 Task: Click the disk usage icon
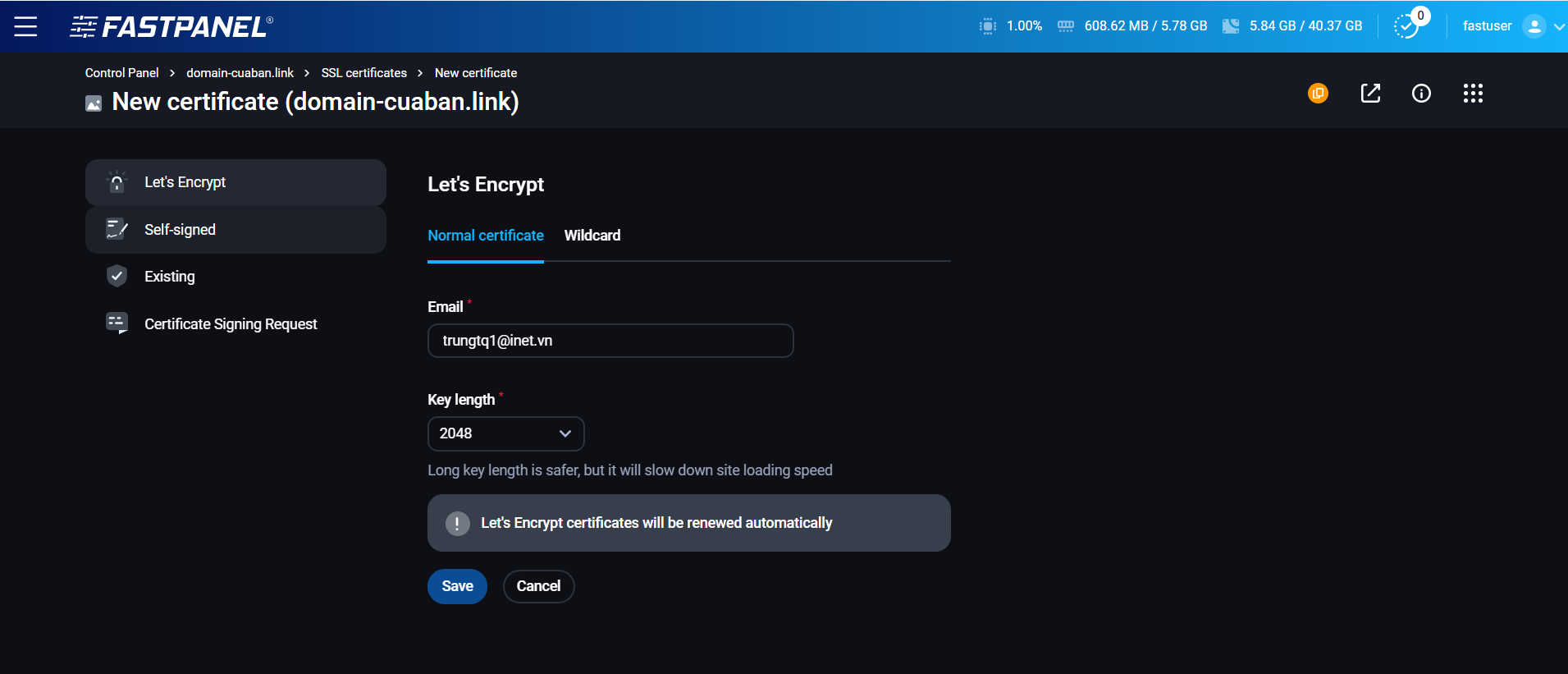pos(1231,26)
